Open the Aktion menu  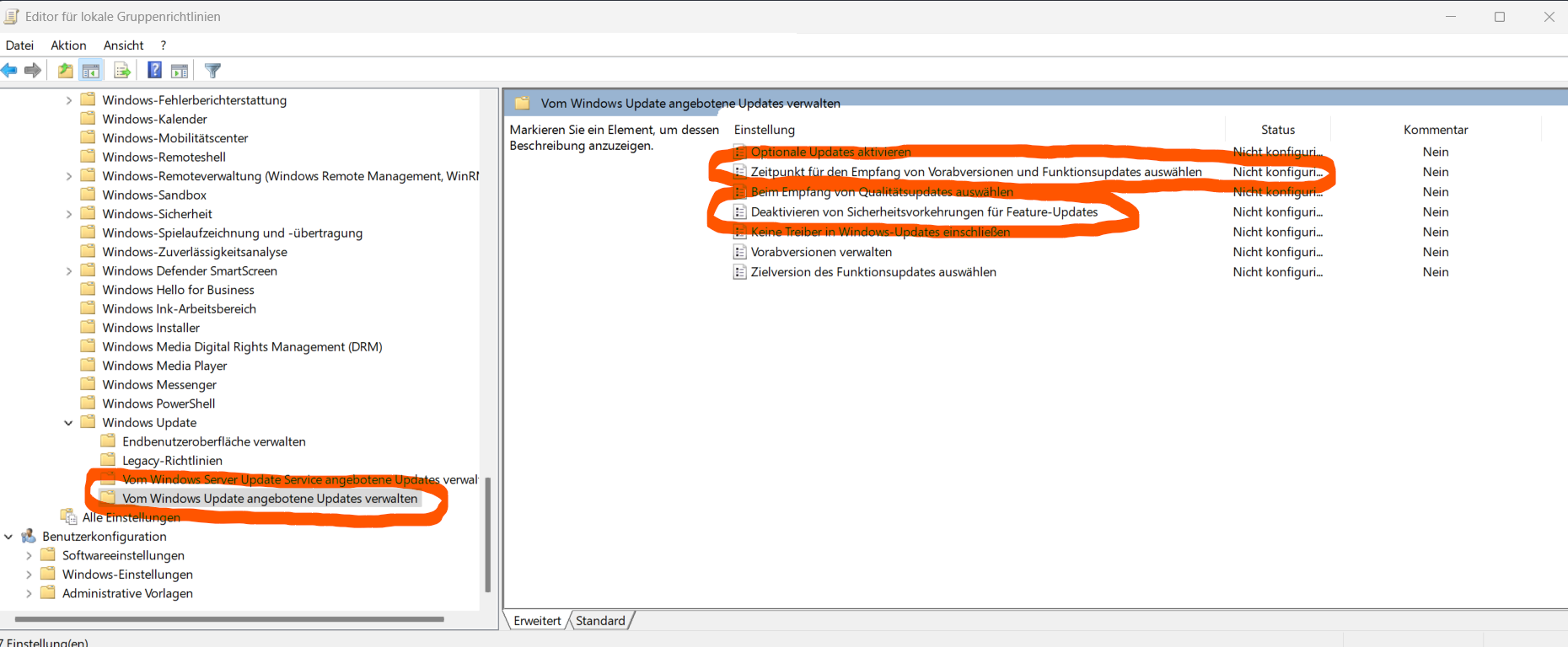68,45
